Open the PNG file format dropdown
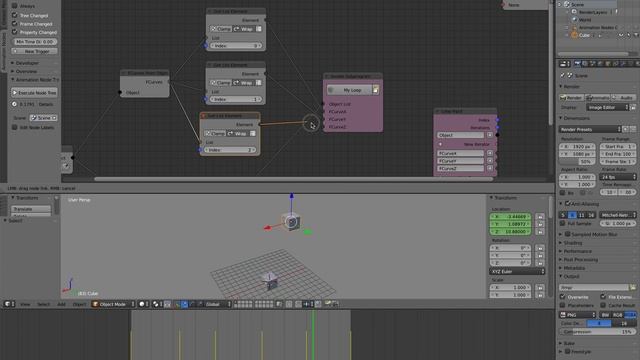The width and height of the screenshot is (640, 360). [577, 315]
